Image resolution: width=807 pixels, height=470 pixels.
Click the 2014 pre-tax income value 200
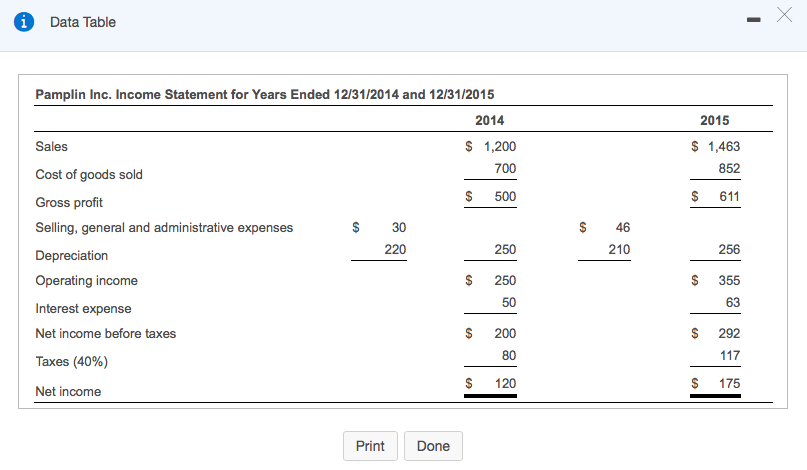point(505,334)
